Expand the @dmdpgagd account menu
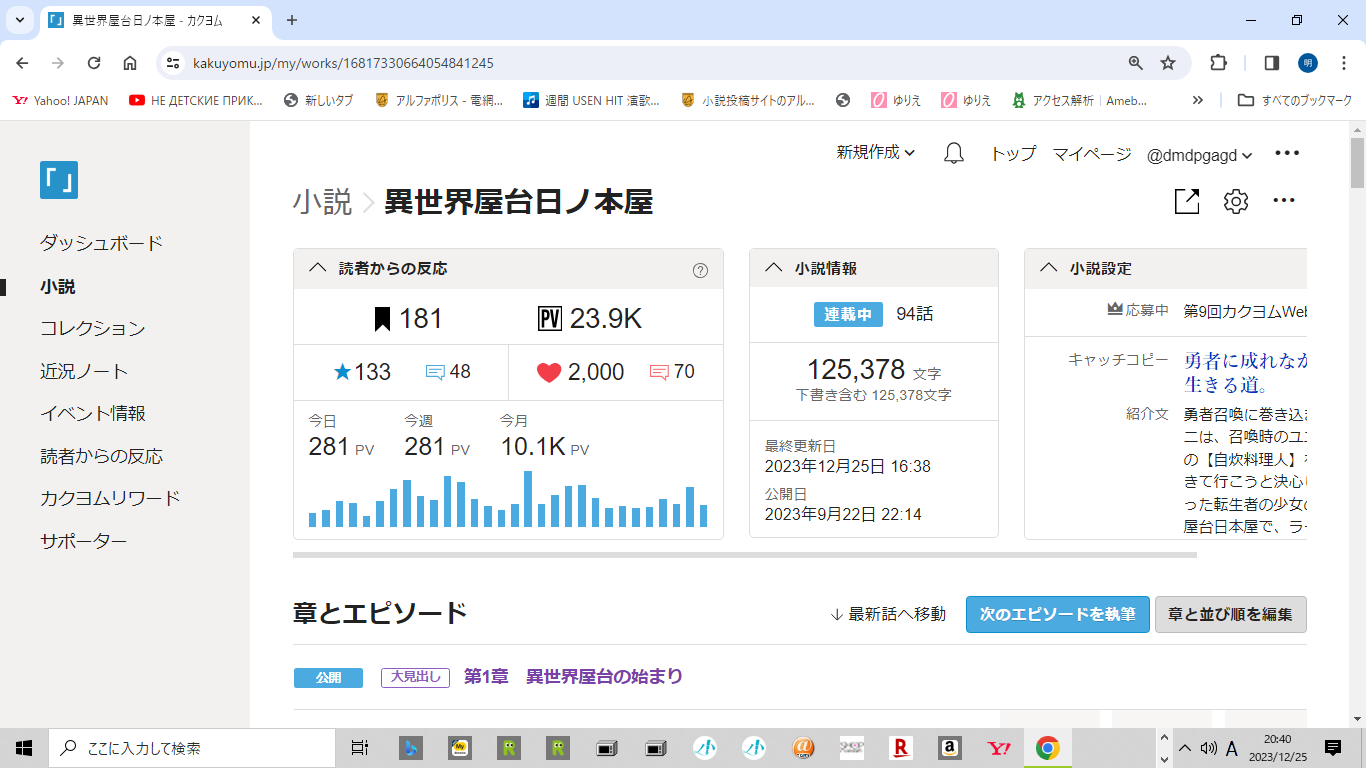This screenshot has width=1366, height=768. pyautogui.click(x=1199, y=155)
